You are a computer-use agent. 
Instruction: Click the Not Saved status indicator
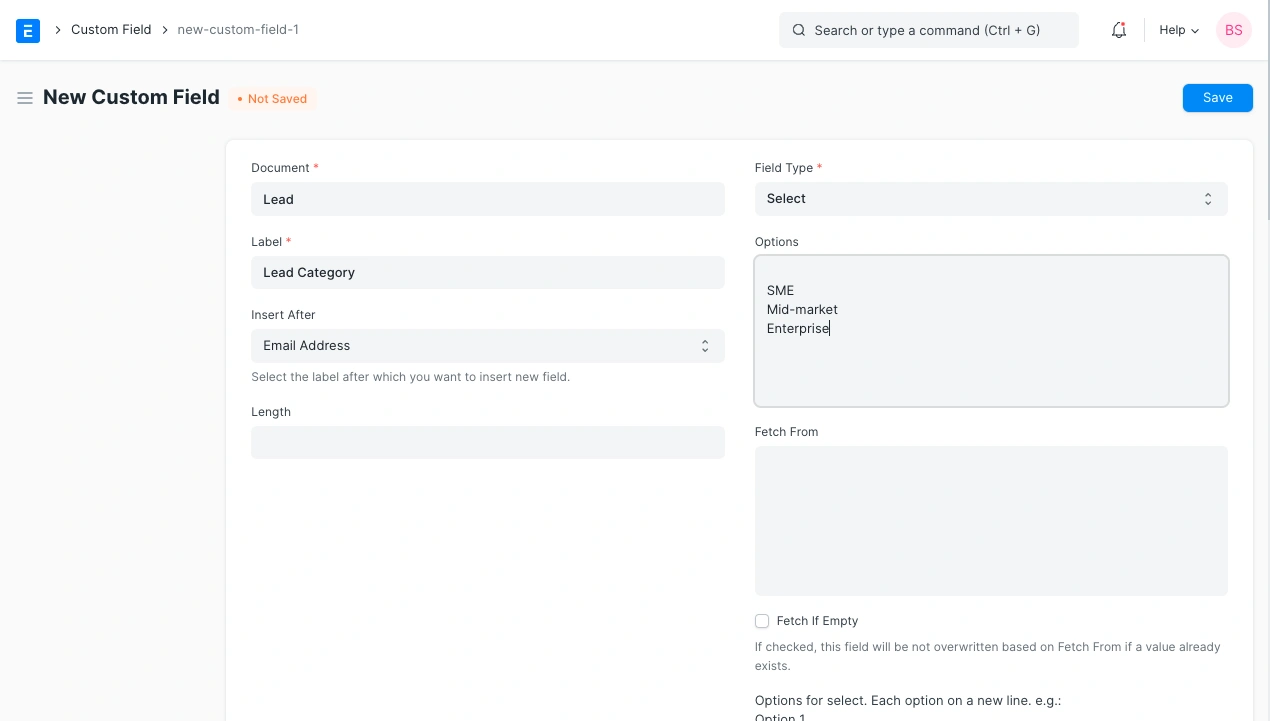(272, 99)
